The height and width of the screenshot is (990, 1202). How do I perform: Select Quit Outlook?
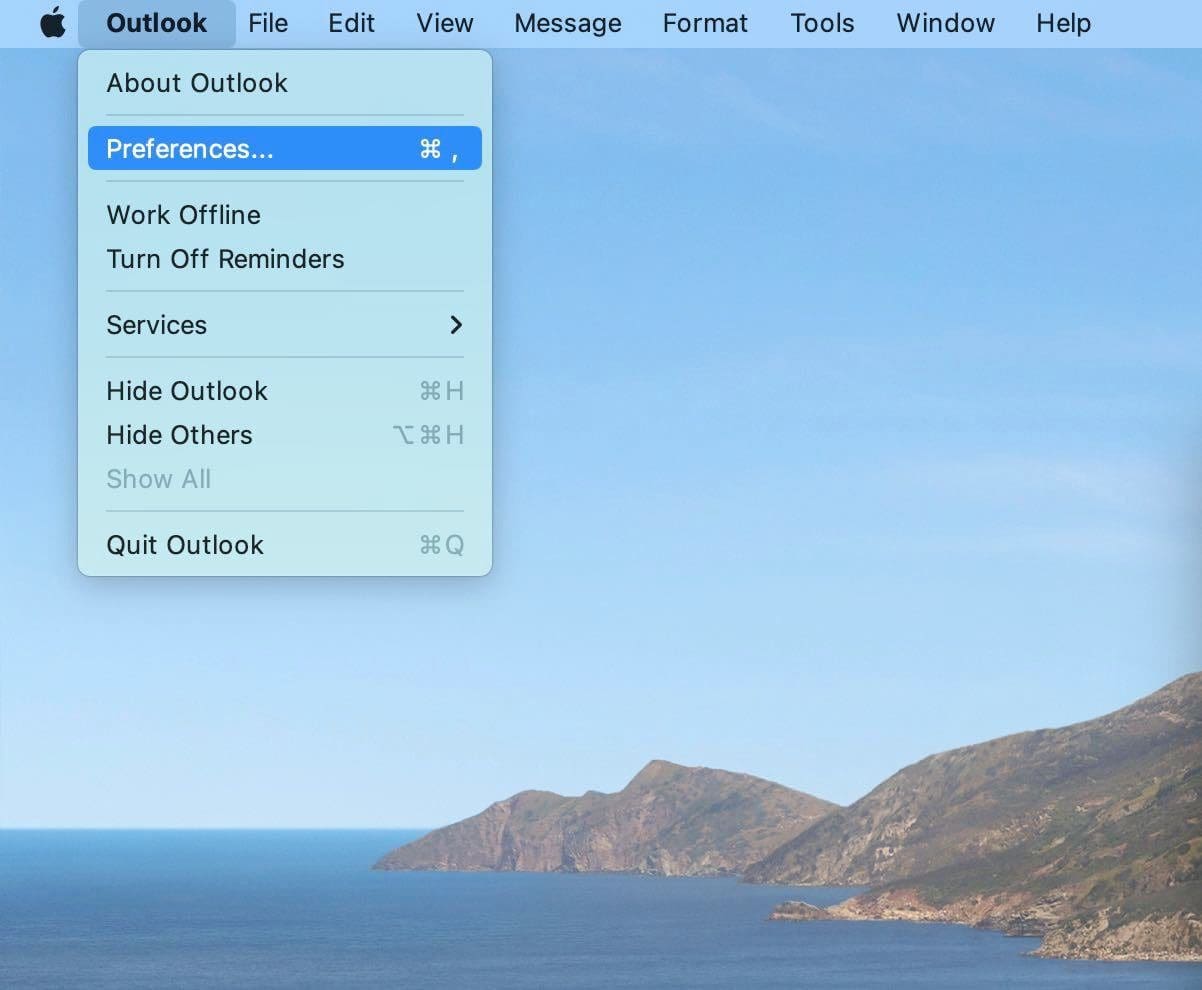point(285,545)
